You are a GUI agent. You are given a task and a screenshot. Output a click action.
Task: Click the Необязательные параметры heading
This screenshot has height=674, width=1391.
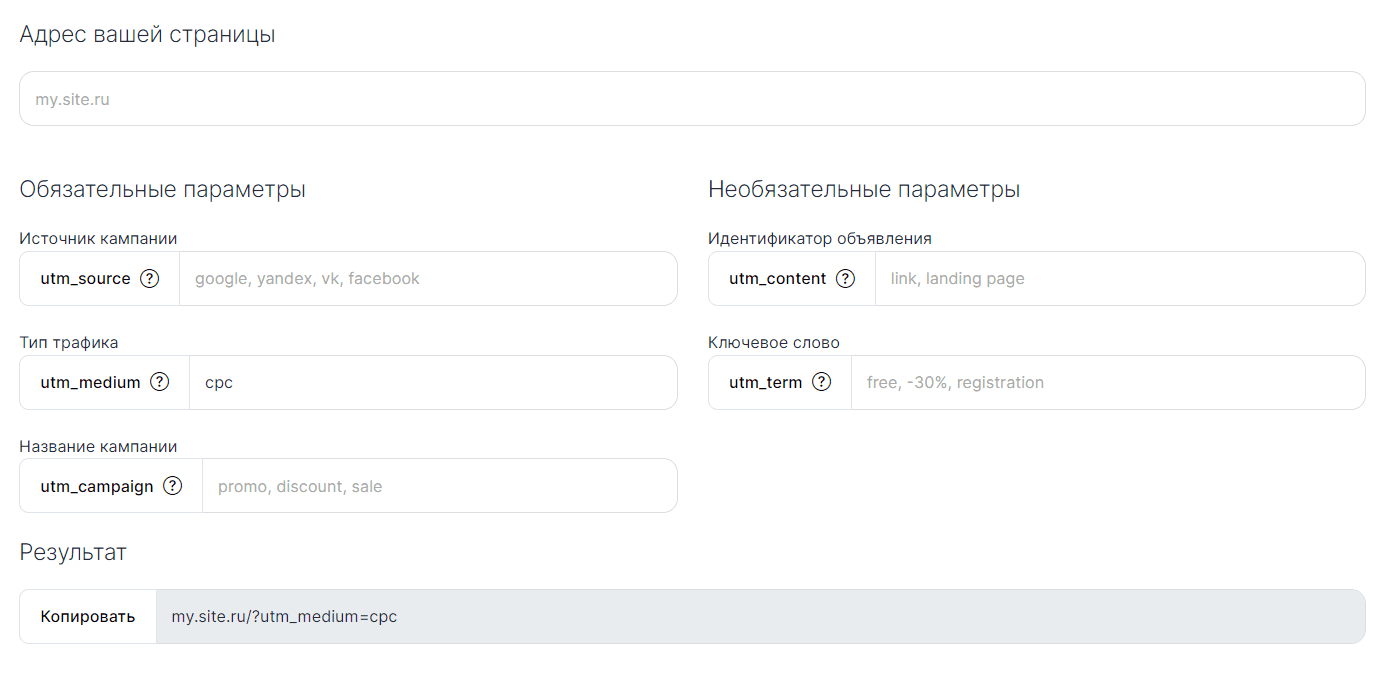pyautogui.click(x=864, y=189)
